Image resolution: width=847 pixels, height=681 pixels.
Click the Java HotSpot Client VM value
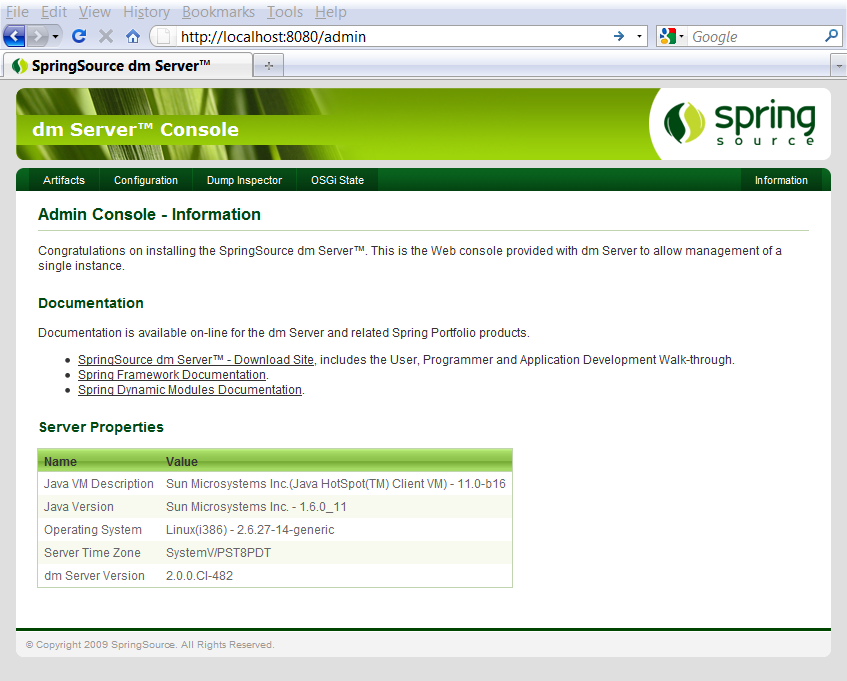(336, 484)
